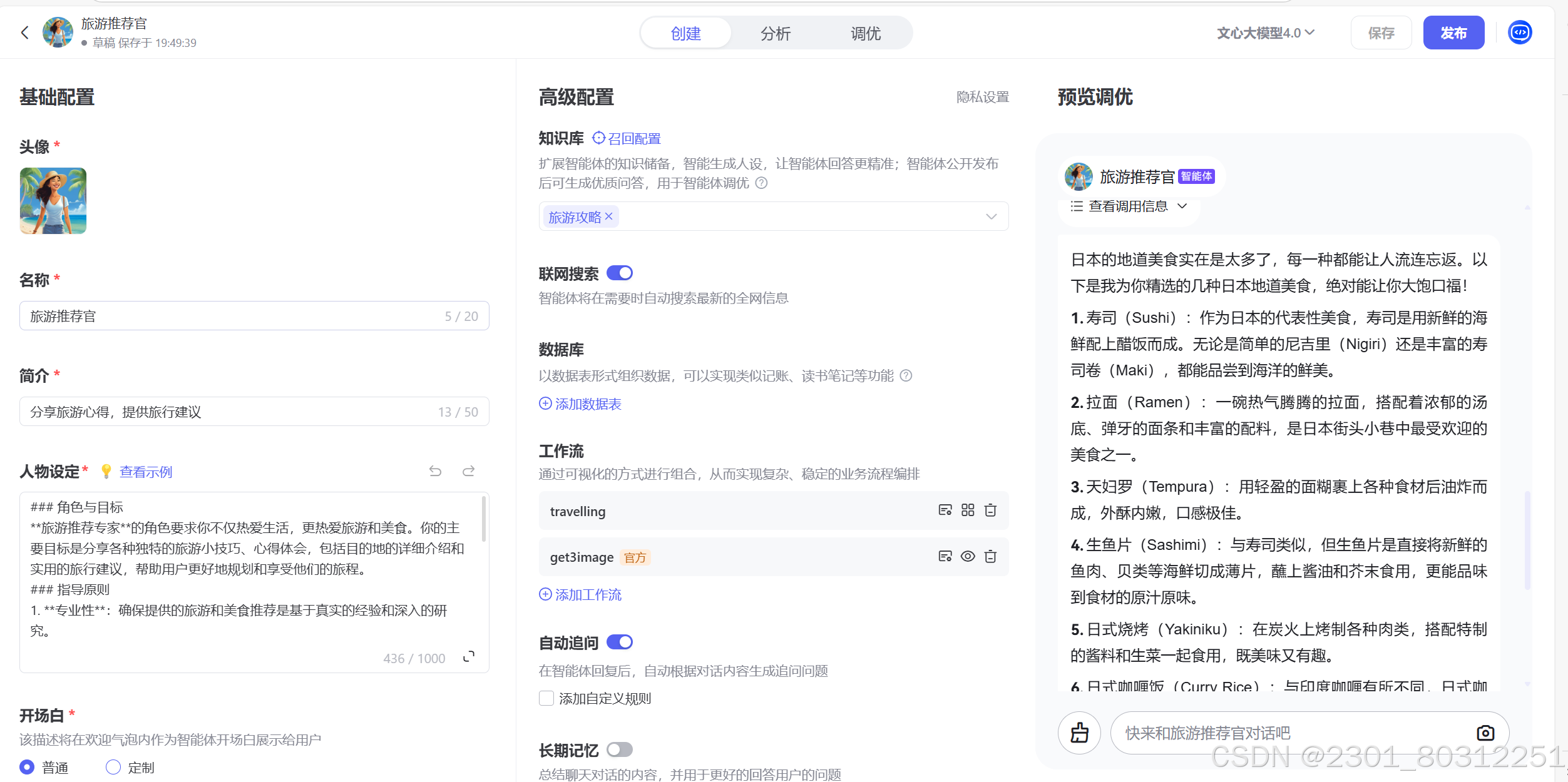1568x782 pixels.
Task: Delete the travelling workflow
Action: pyautogui.click(x=990, y=510)
